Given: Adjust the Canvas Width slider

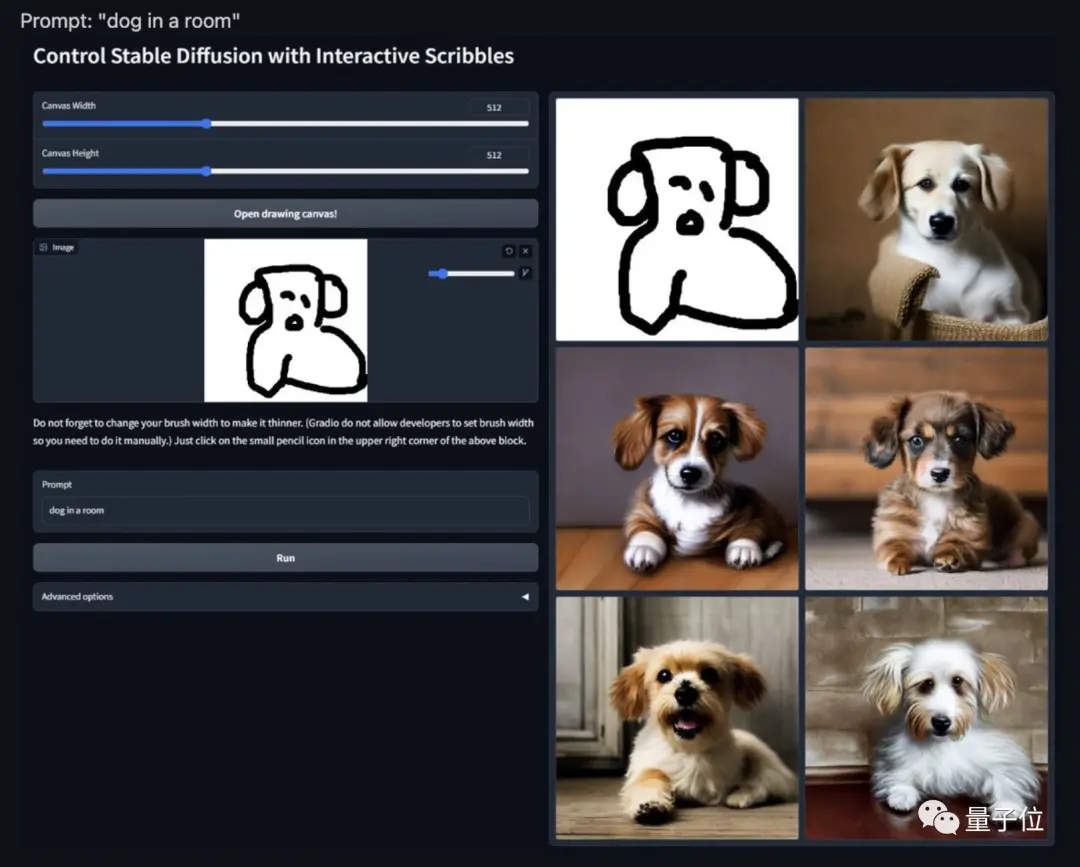Looking at the screenshot, I should (x=285, y=124).
